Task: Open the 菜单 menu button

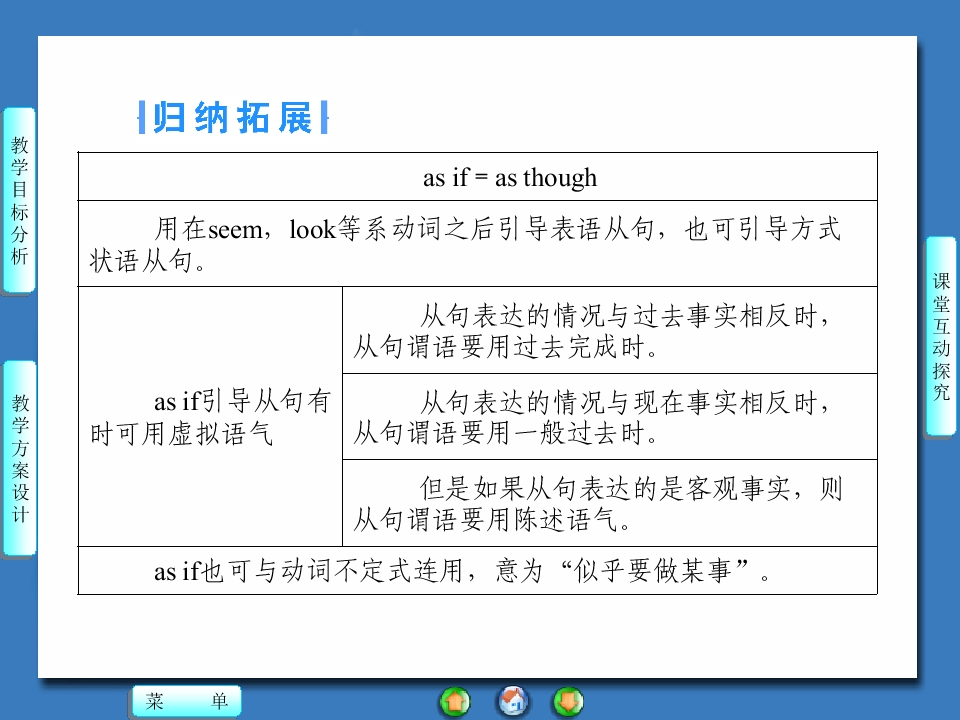Action: point(187,701)
